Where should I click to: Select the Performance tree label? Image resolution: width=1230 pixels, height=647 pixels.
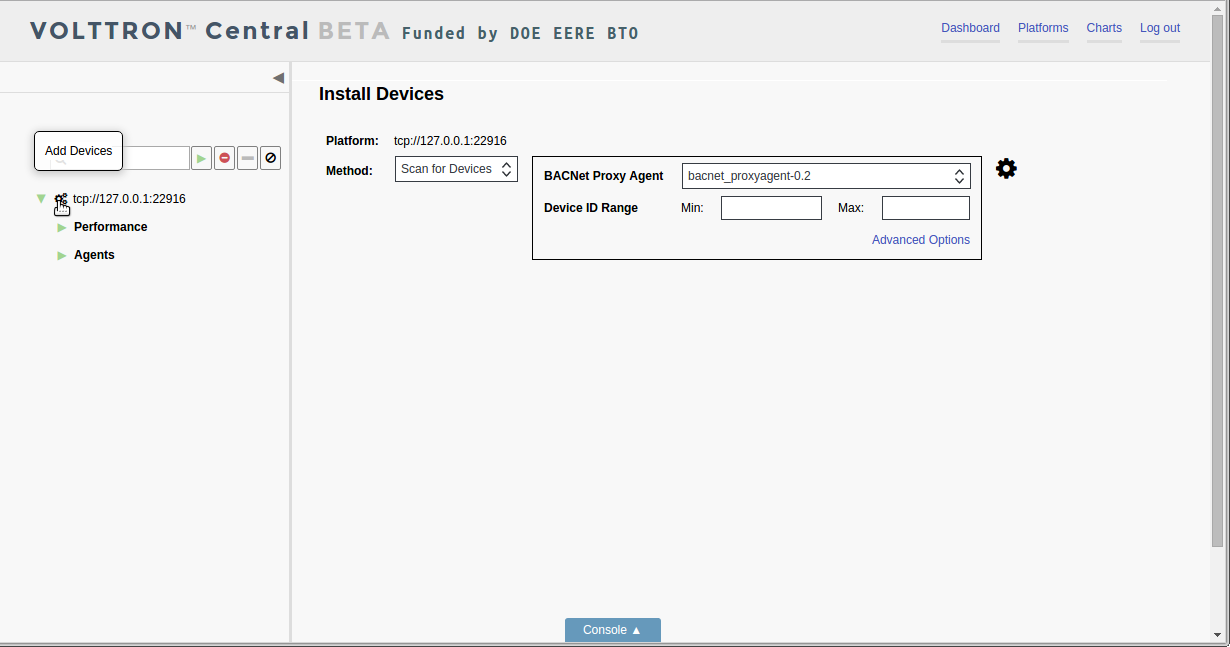[x=111, y=227]
